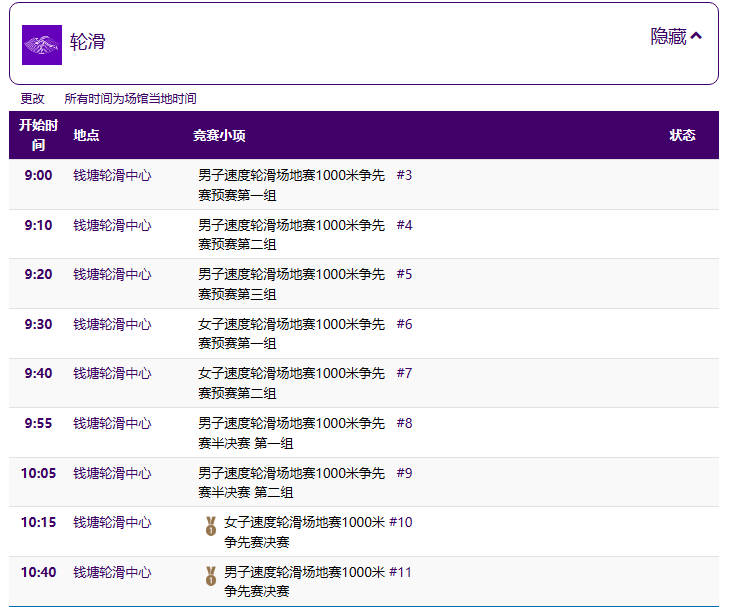Open event 女子速度轮滑场地赛1000米争先赛决赛
The height and width of the screenshot is (607, 732).
click(x=305, y=532)
